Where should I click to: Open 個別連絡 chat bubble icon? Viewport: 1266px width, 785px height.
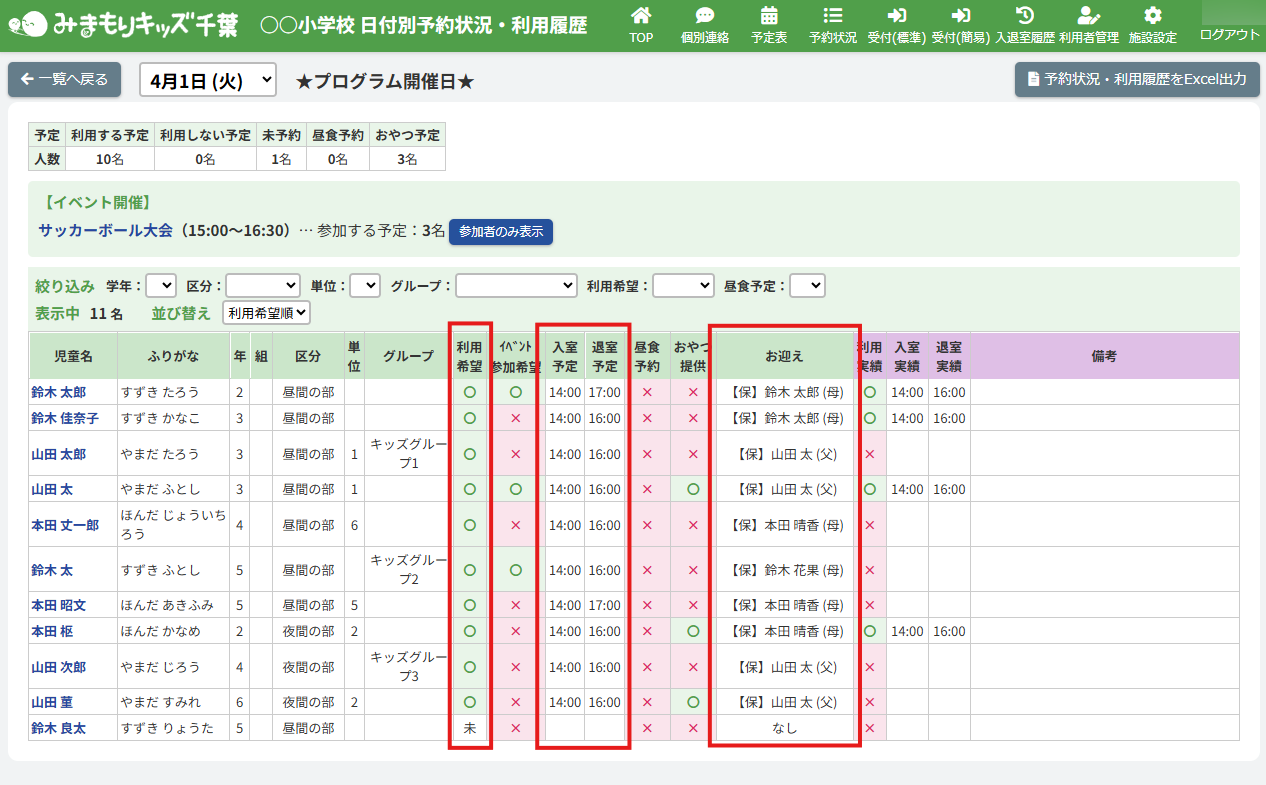[704, 16]
